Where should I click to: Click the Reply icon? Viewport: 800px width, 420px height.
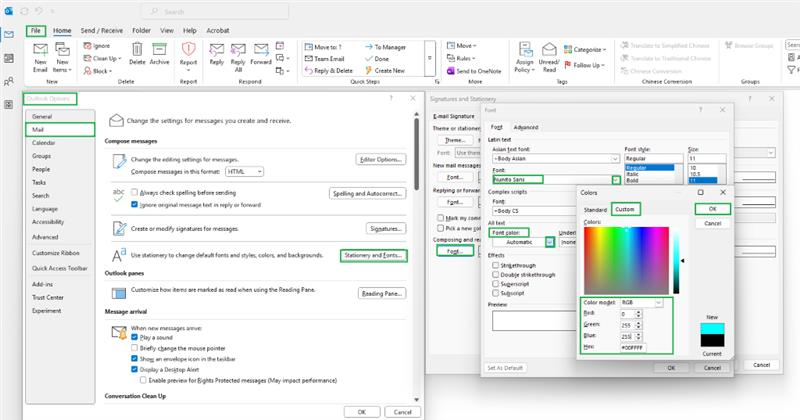pos(217,50)
